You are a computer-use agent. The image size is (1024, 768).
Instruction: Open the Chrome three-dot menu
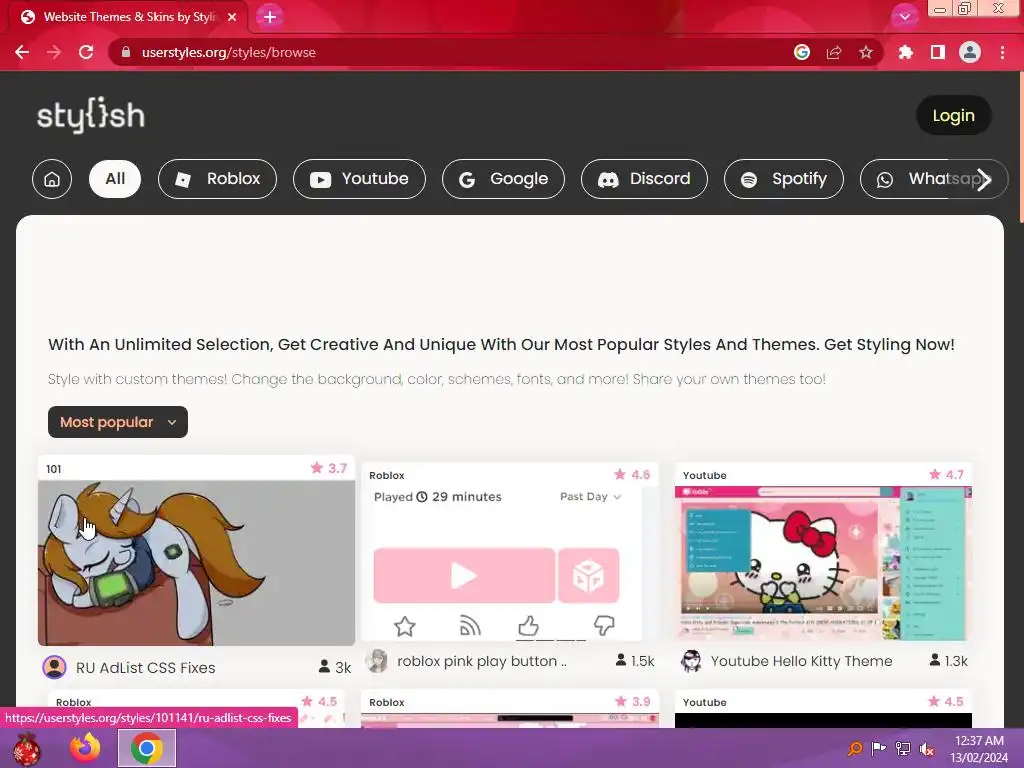pyautogui.click(x=1002, y=52)
